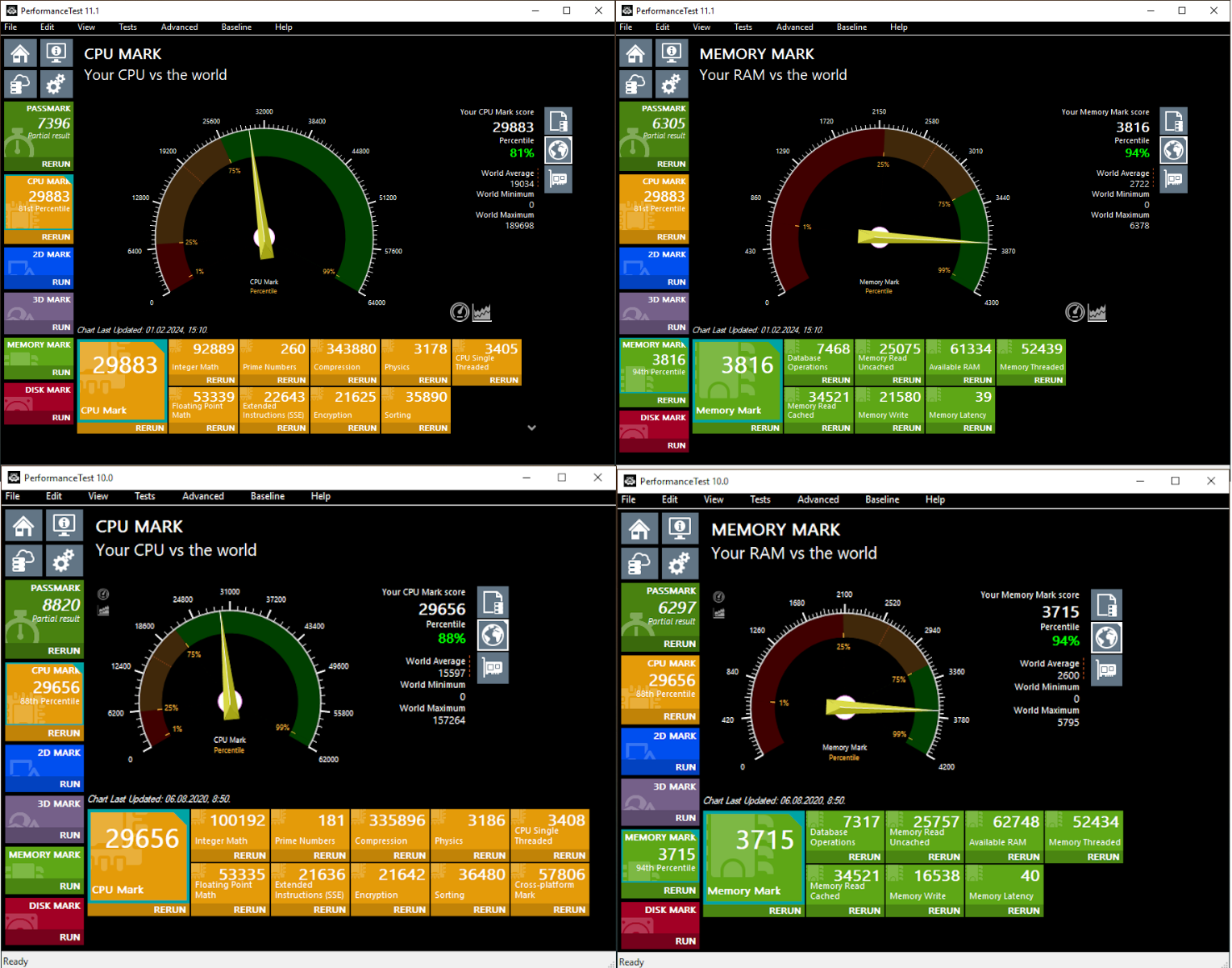Open Tests menu in 11.1 Memory Mark window
The height and width of the screenshot is (968, 1232).
pos(743,27)
